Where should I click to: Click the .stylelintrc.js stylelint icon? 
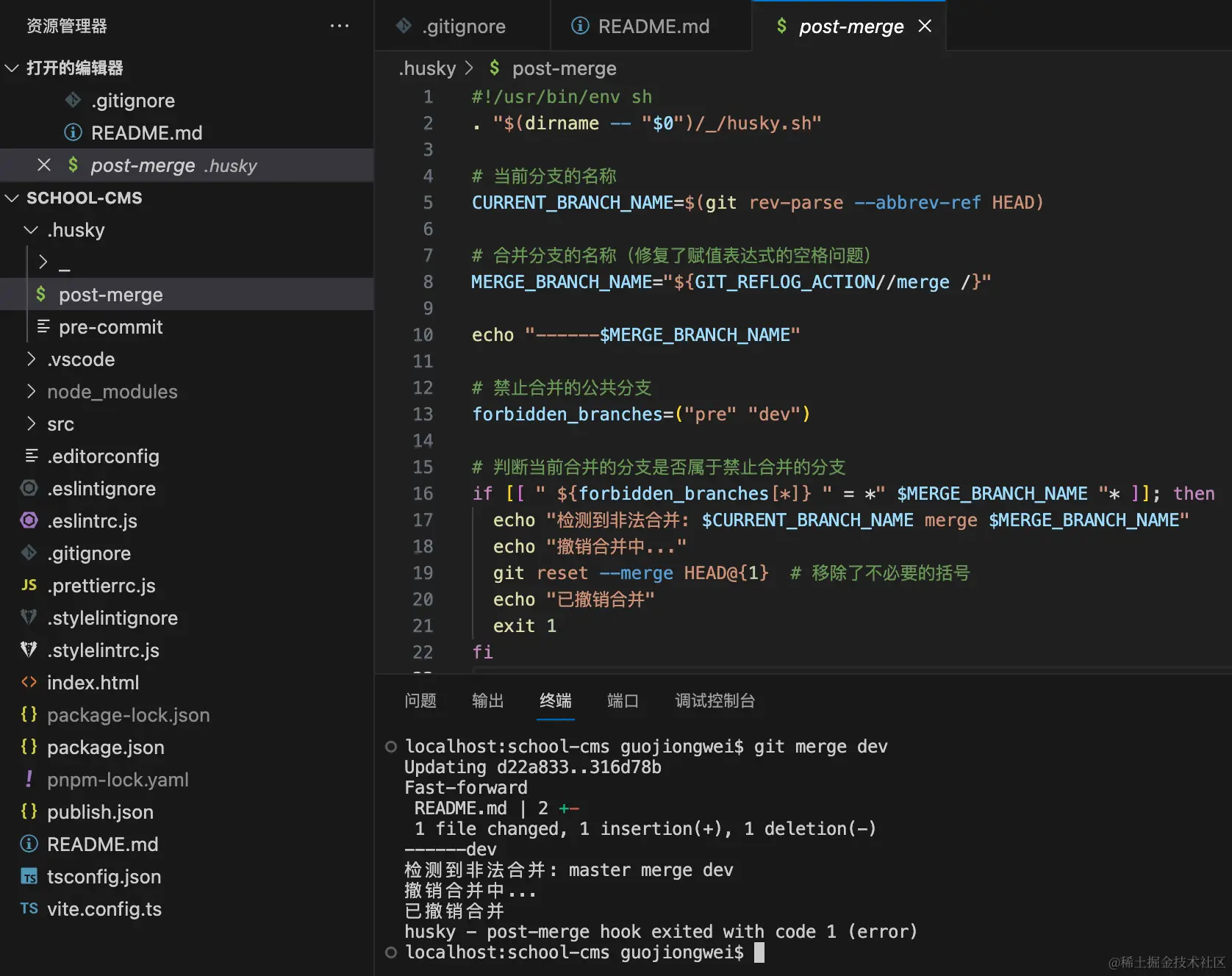(x=29, y=650)
